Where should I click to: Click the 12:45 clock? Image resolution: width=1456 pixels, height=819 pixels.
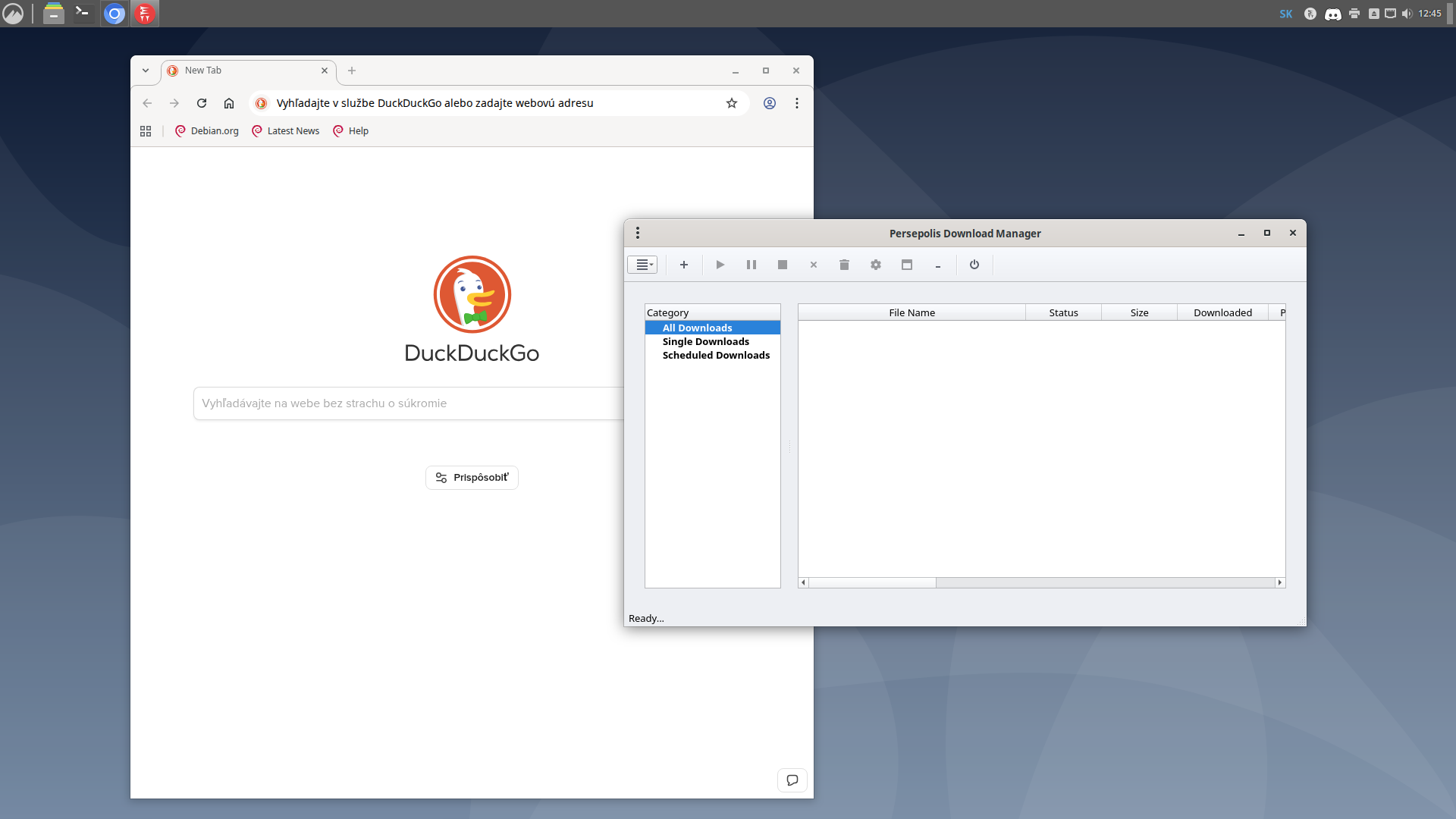(x=1429, y=14)
